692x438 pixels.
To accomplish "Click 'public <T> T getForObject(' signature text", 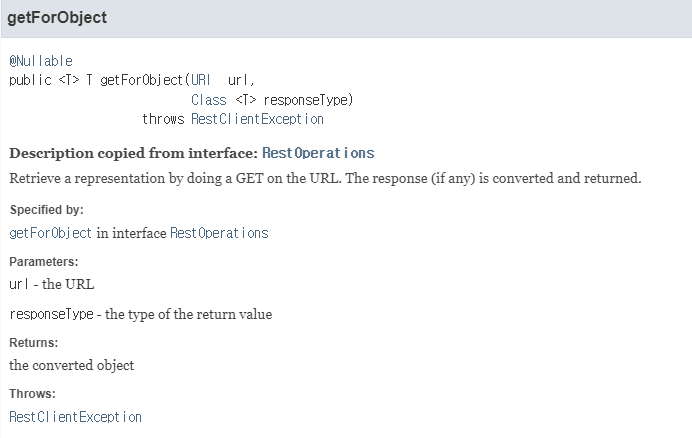I will click(x=100, y=80).
